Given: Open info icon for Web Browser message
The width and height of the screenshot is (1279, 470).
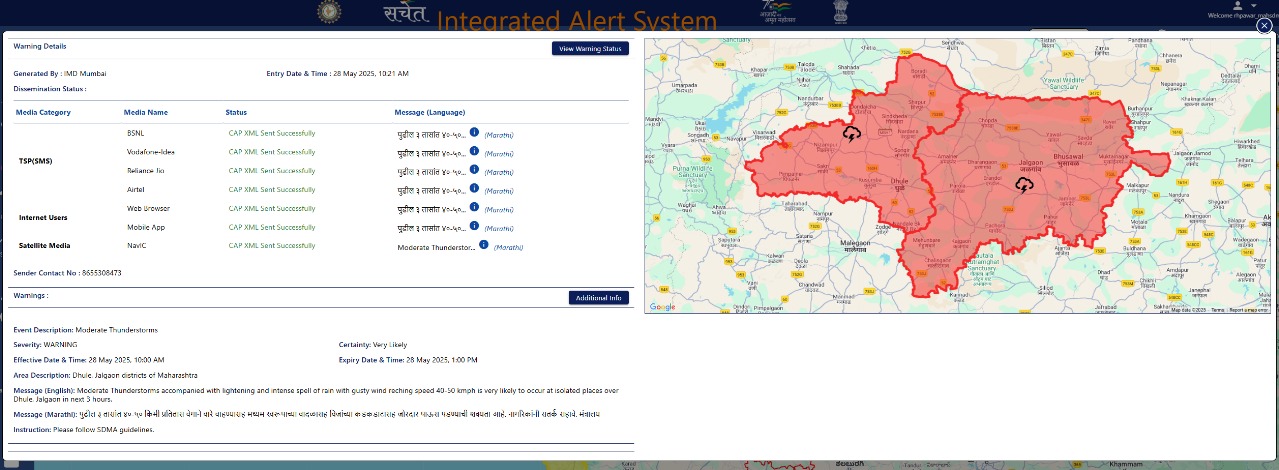Looking at the screenshot, I should 475,207.
